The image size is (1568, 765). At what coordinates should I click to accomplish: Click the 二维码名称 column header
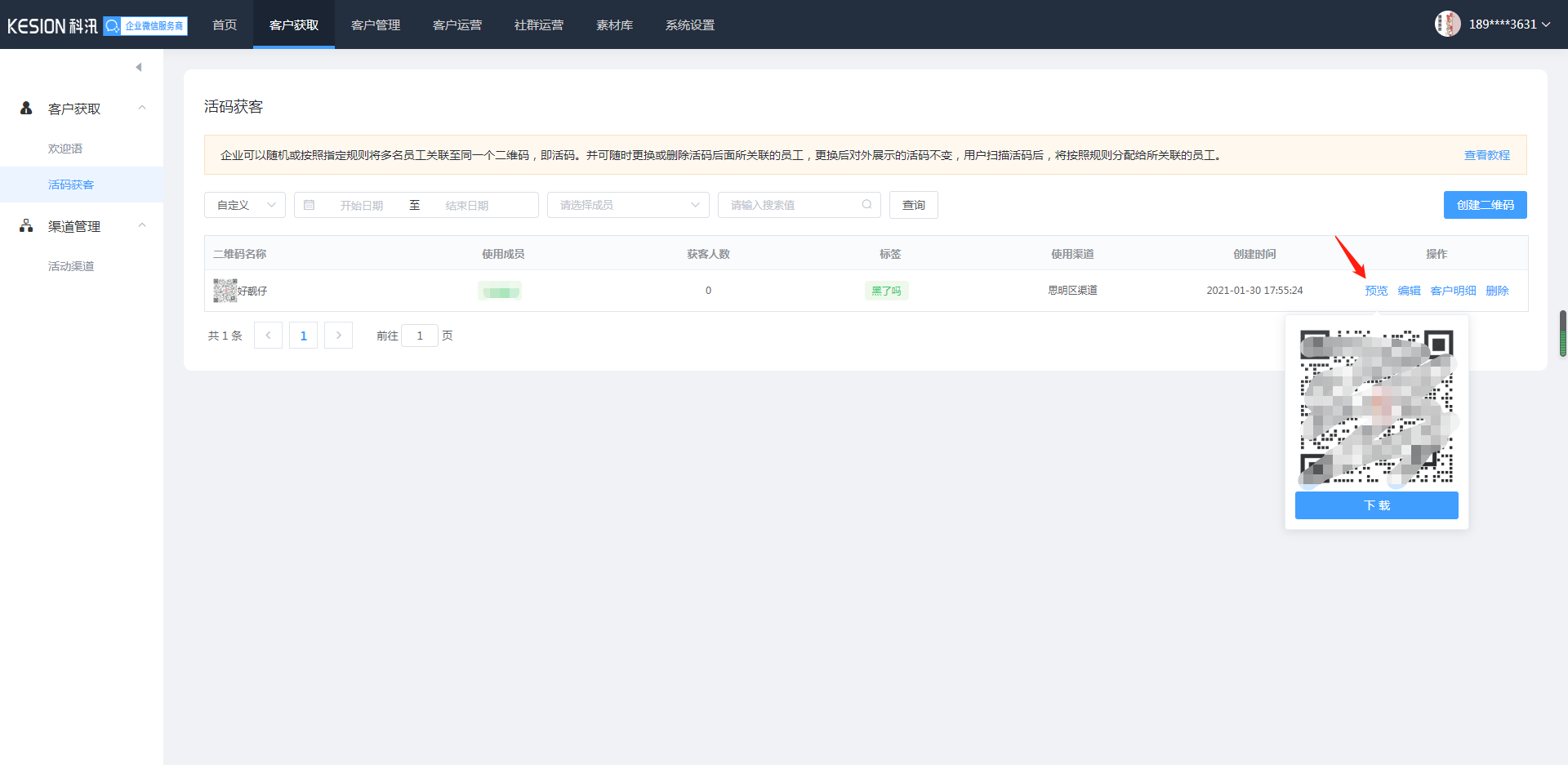240,254
